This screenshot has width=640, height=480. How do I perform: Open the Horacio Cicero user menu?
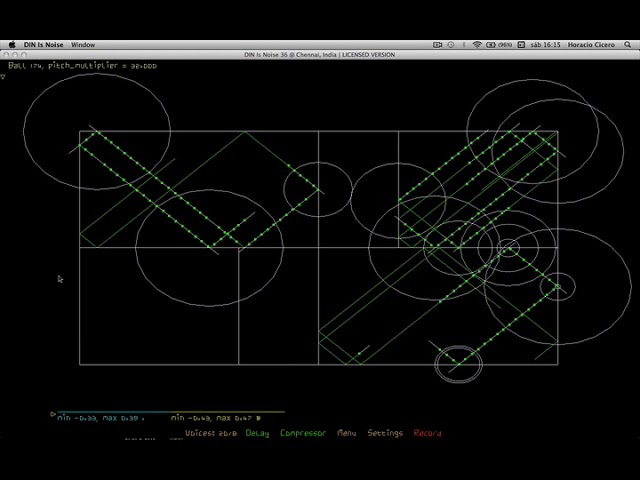click(x=591, y=45)
